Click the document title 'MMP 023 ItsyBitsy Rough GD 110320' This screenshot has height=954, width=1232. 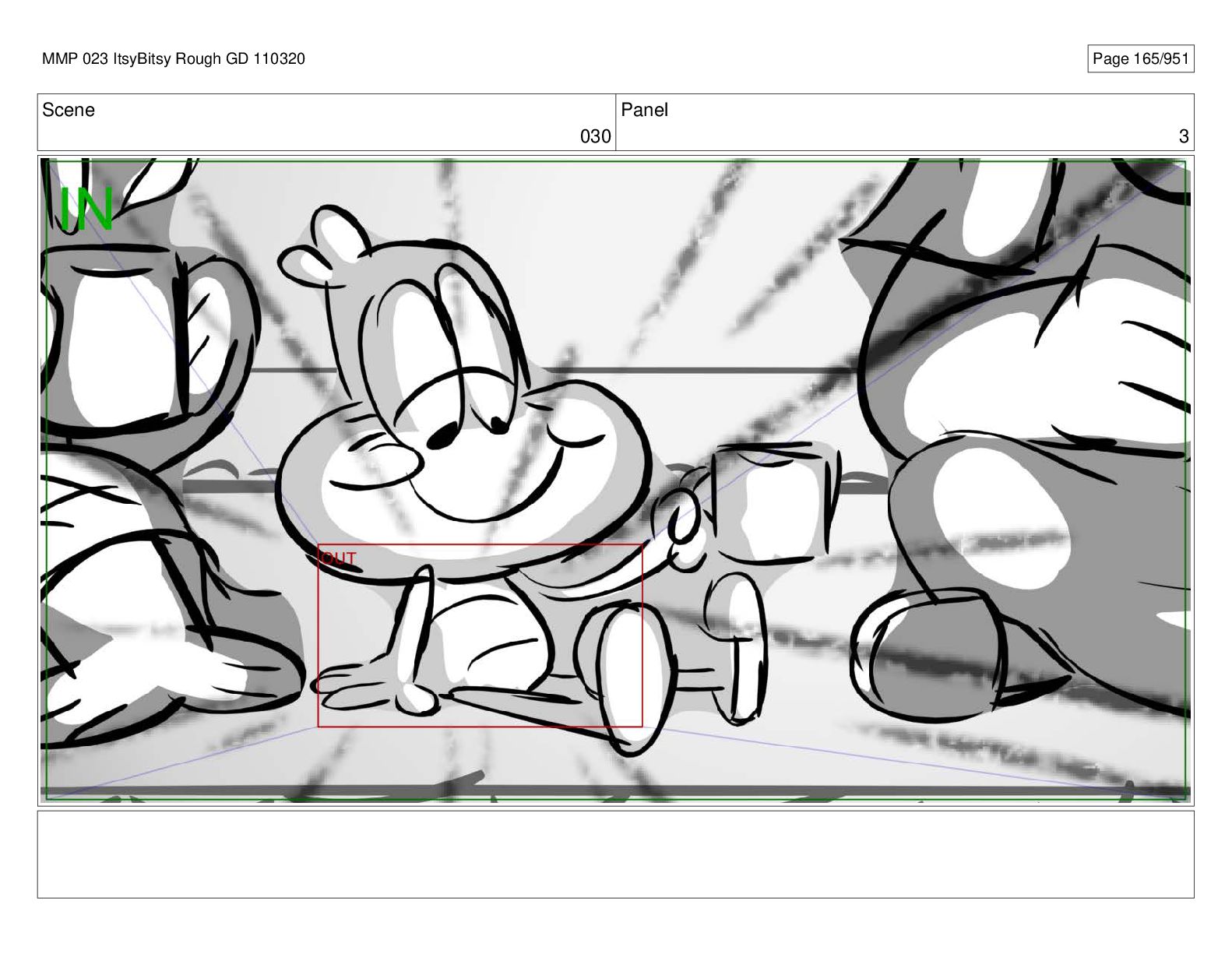174,58
